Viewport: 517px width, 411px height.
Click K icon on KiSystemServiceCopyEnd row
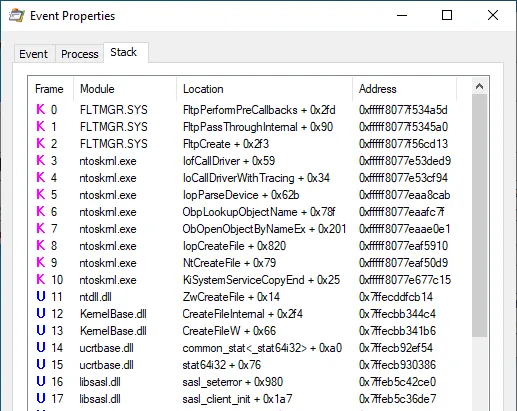[41, 279]
